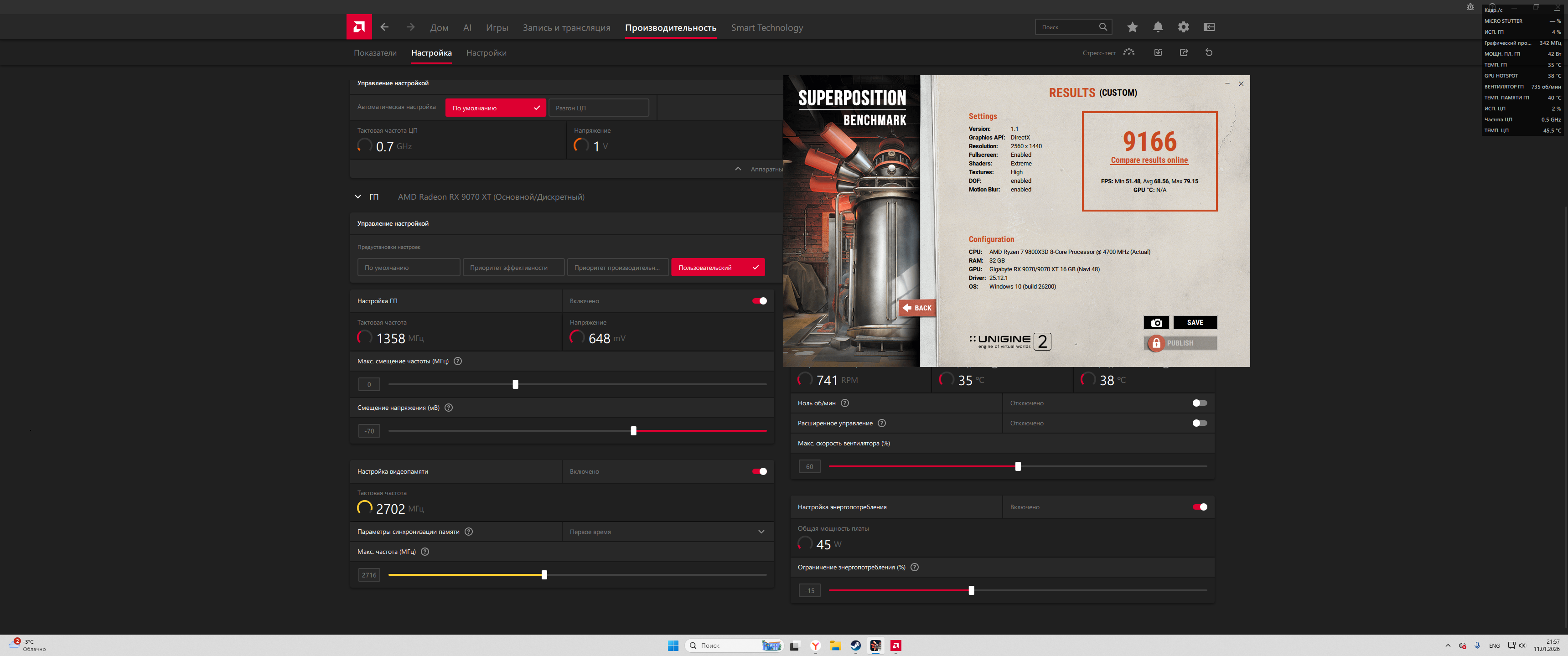The width and height of the screenshot is (1568, 656).
Task: Open favorites star icon
Action: pos(1132,27)
